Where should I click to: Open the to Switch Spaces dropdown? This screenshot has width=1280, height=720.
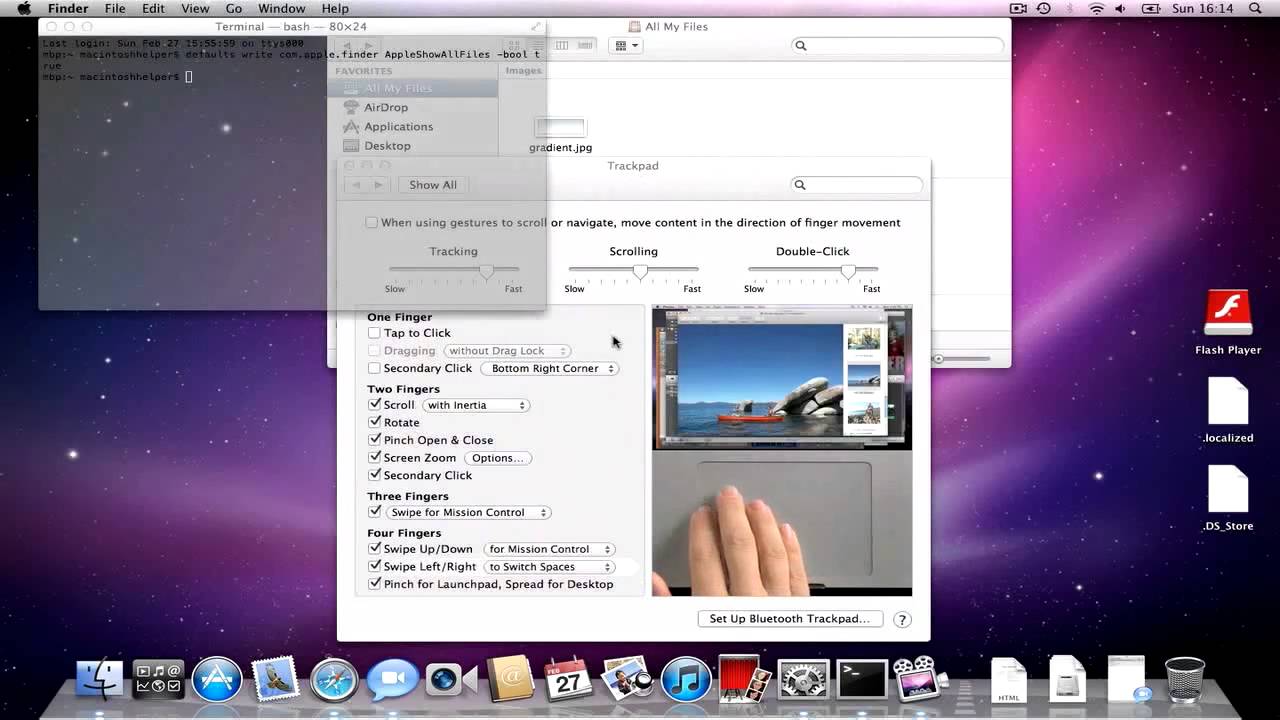point(548,567)
